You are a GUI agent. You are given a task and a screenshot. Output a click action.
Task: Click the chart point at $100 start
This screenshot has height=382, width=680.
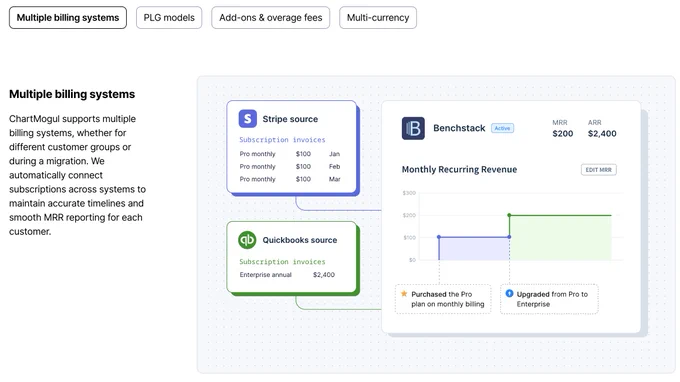pyautogui.click(x=439, y=237)
